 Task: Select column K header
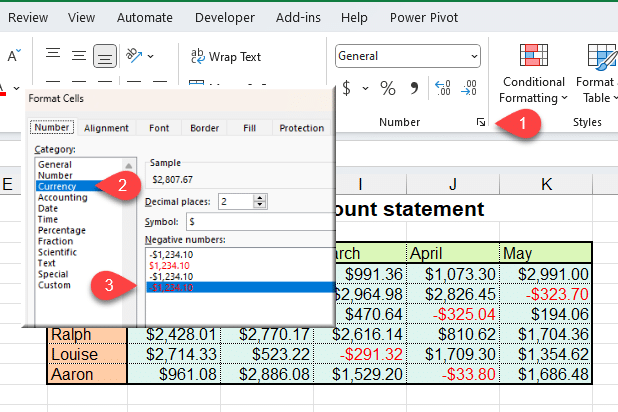coord(546,184)
